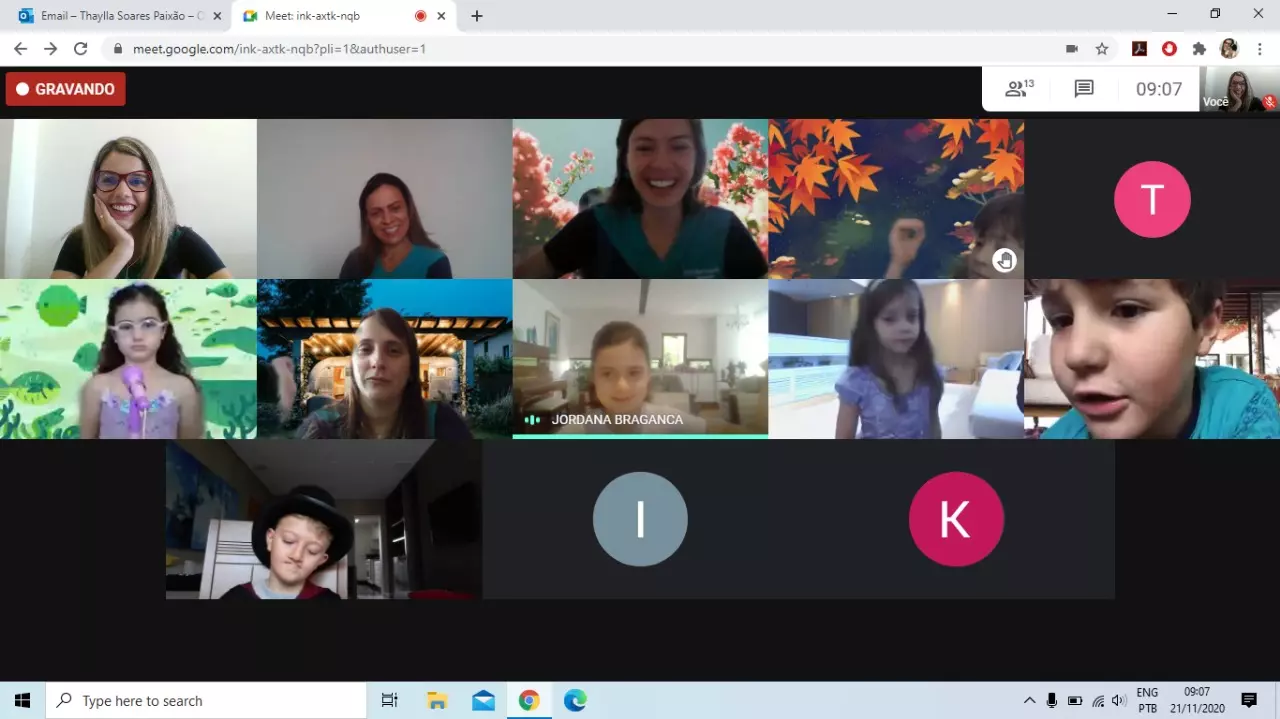Click the Chrome profile avatar button

(1229, 48)
